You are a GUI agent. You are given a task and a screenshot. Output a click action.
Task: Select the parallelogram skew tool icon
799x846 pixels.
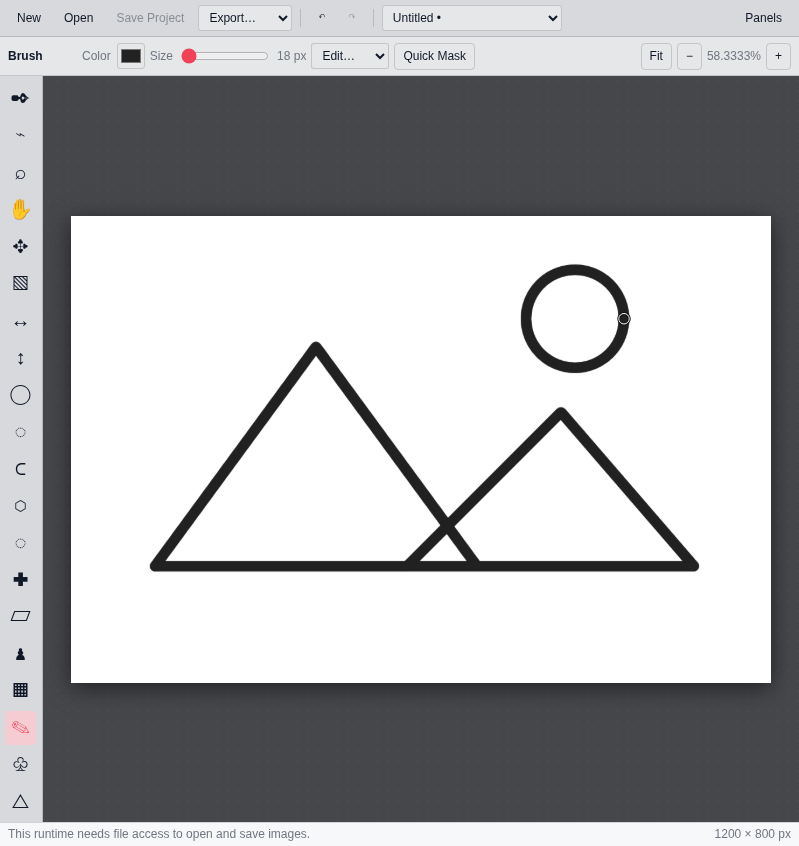pos(20,616)
